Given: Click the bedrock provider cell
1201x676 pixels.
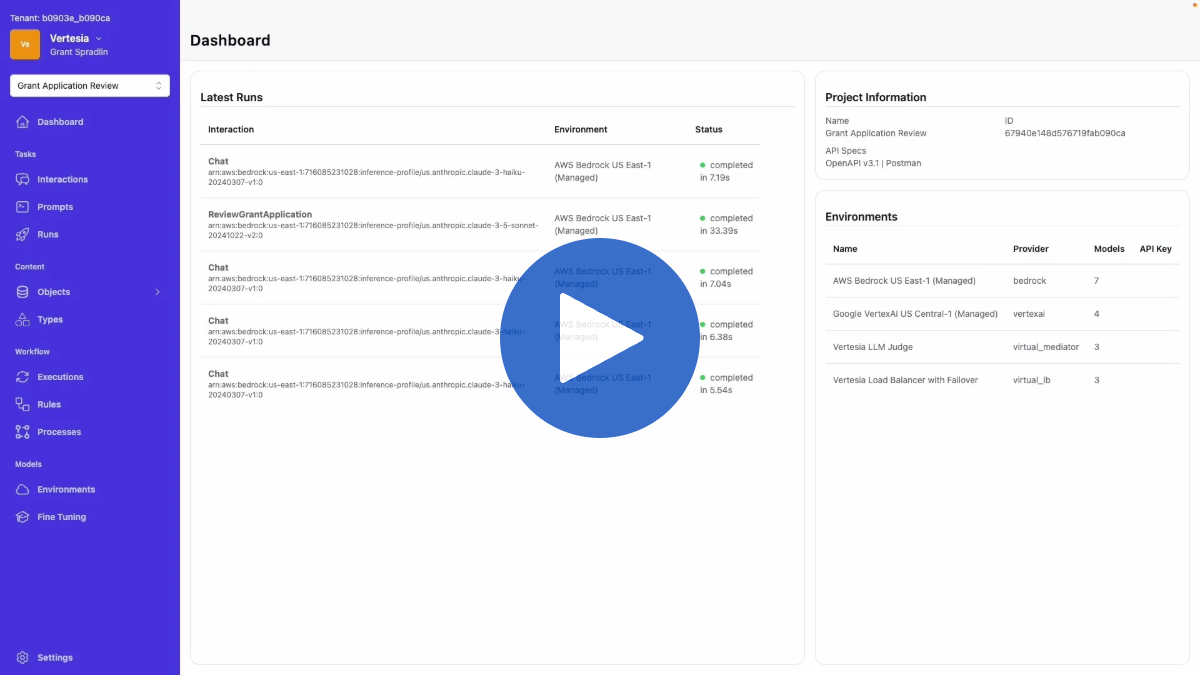Looking at the screenshot, I should [x=1030, y=281].
